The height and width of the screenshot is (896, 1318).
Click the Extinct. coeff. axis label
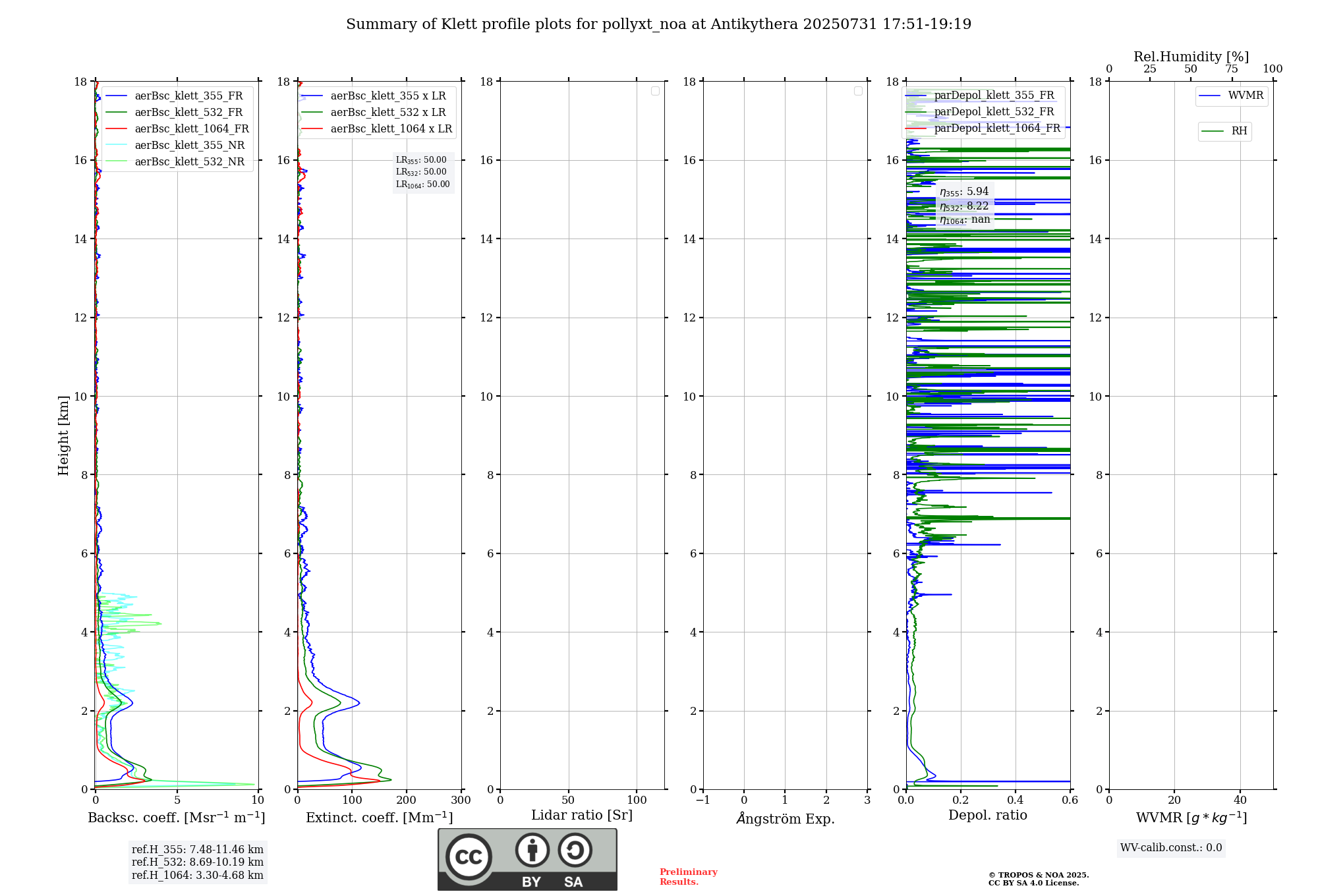click(x=380, y=818)
